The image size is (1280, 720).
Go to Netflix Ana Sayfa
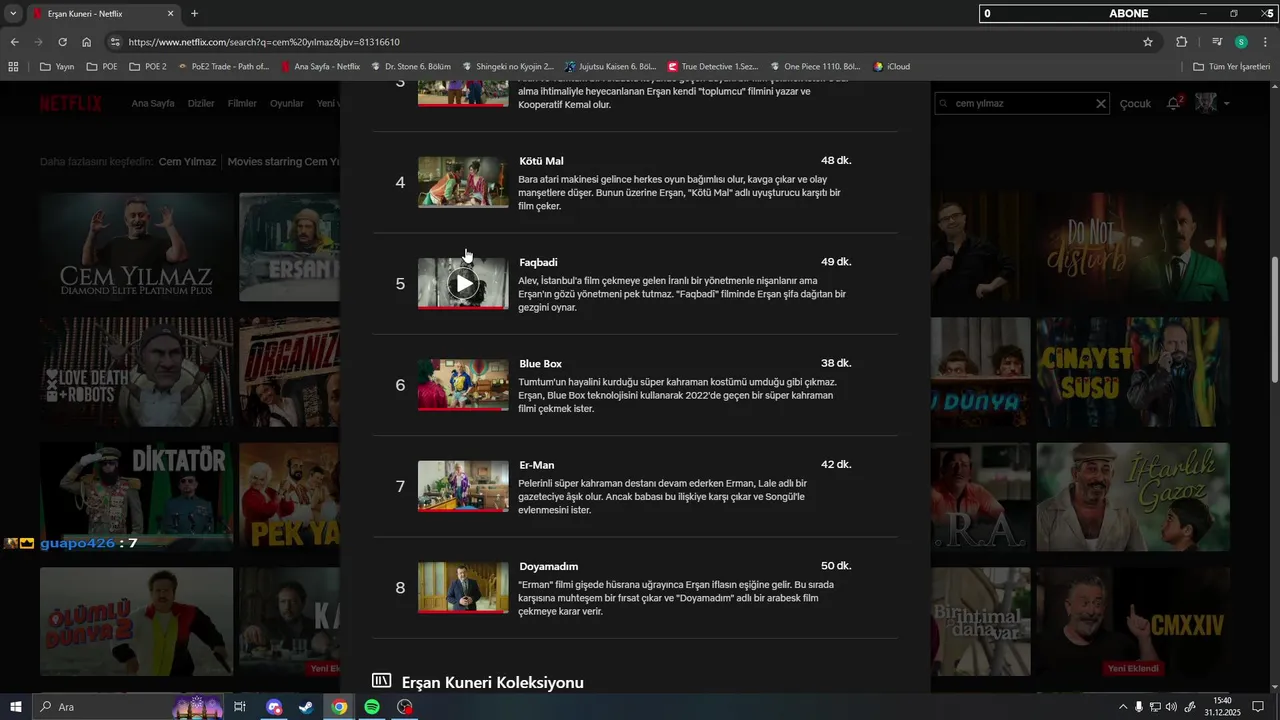click(x=153, y=104)
